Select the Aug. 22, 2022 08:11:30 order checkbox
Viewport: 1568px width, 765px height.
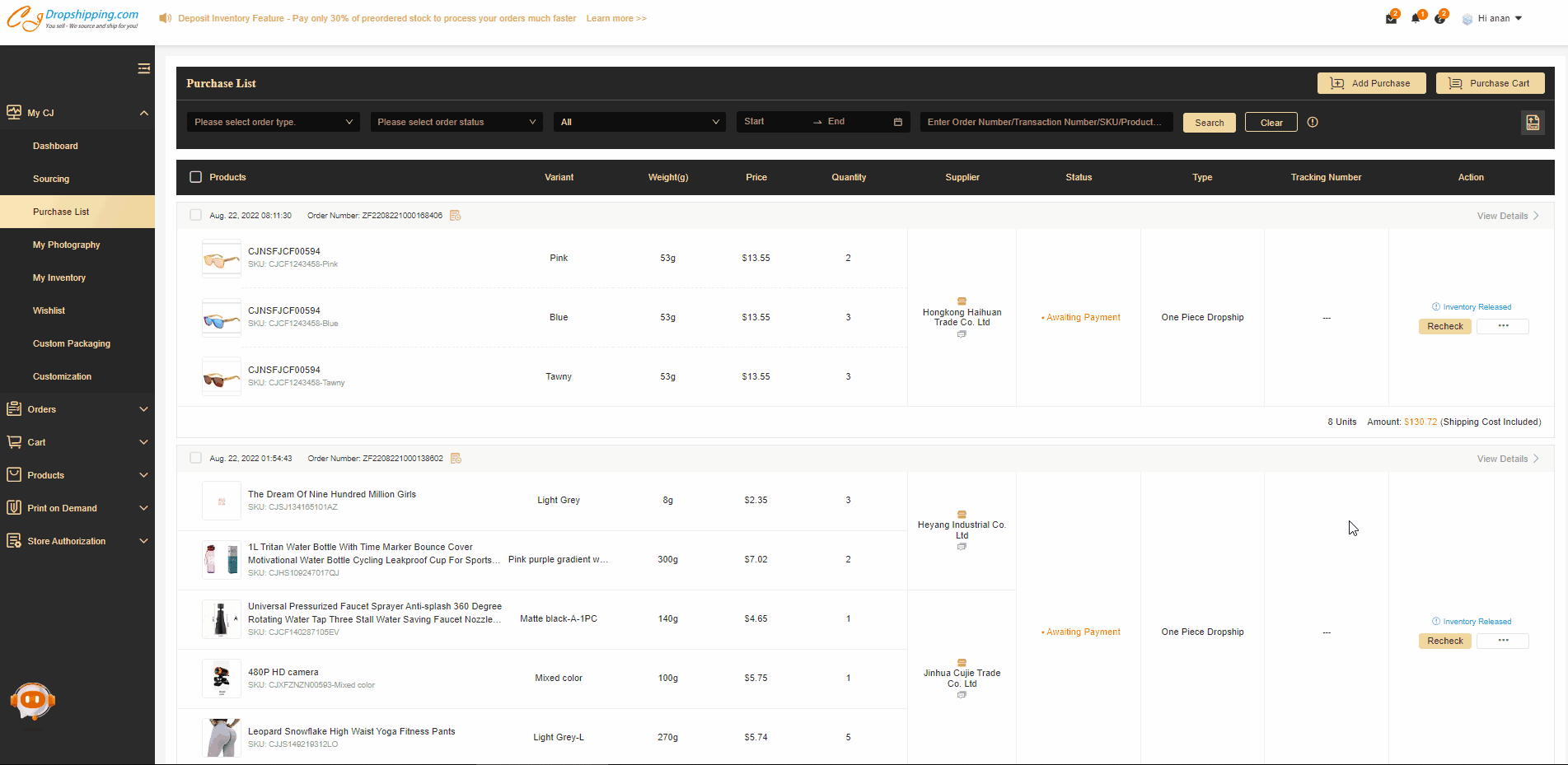pyautogui.click(x=196, y=215)
